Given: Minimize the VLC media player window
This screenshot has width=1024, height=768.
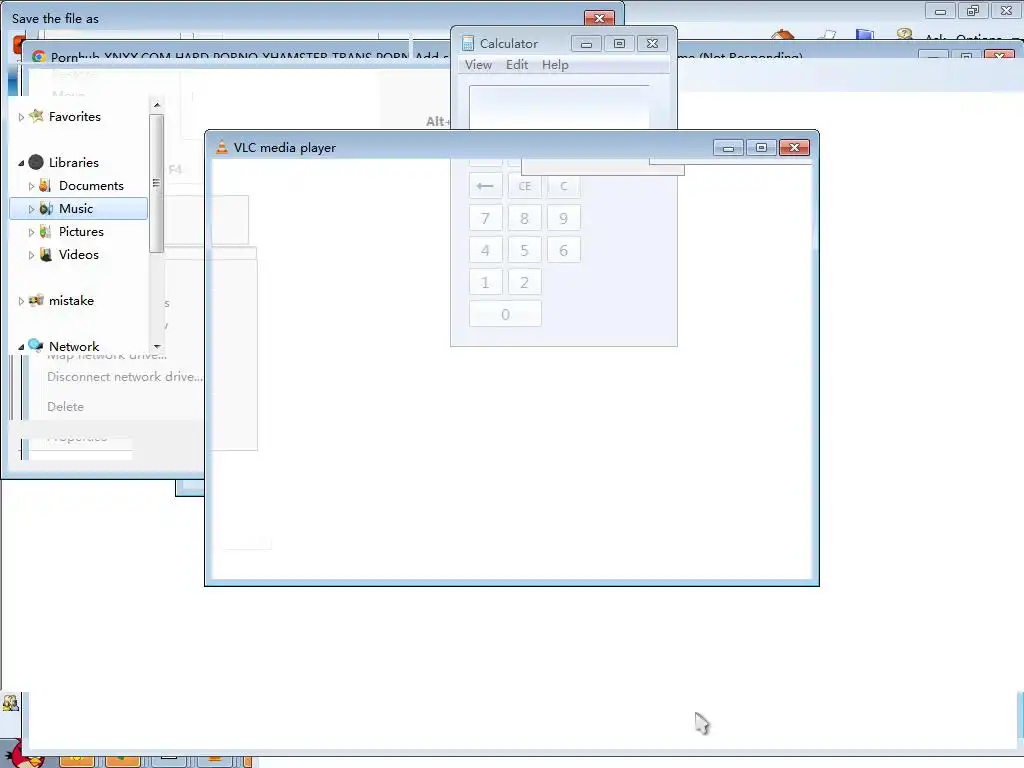Looking at the screenshot, I should coord(728,148).
